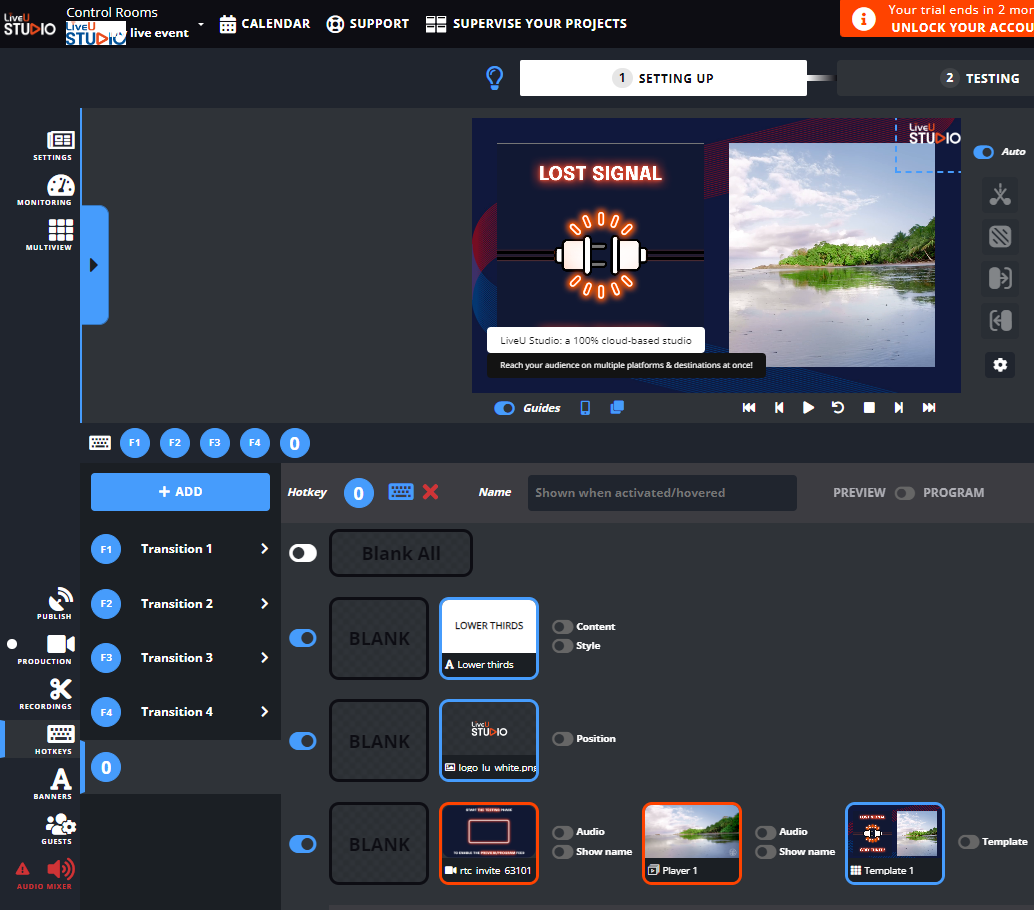1034x910 pixels.
Task: Expand Transition 4 chevron
Action: tap(264, 712)
